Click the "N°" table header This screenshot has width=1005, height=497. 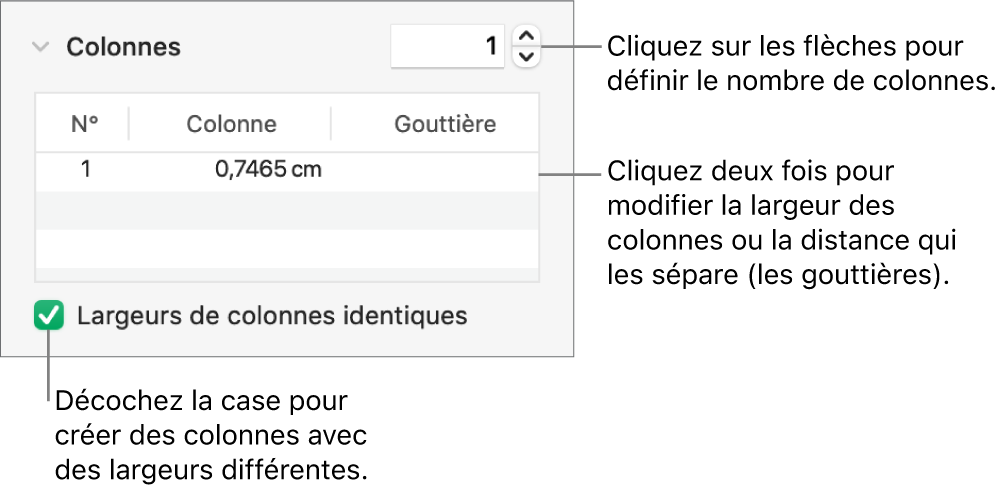[x=84, y=124]
